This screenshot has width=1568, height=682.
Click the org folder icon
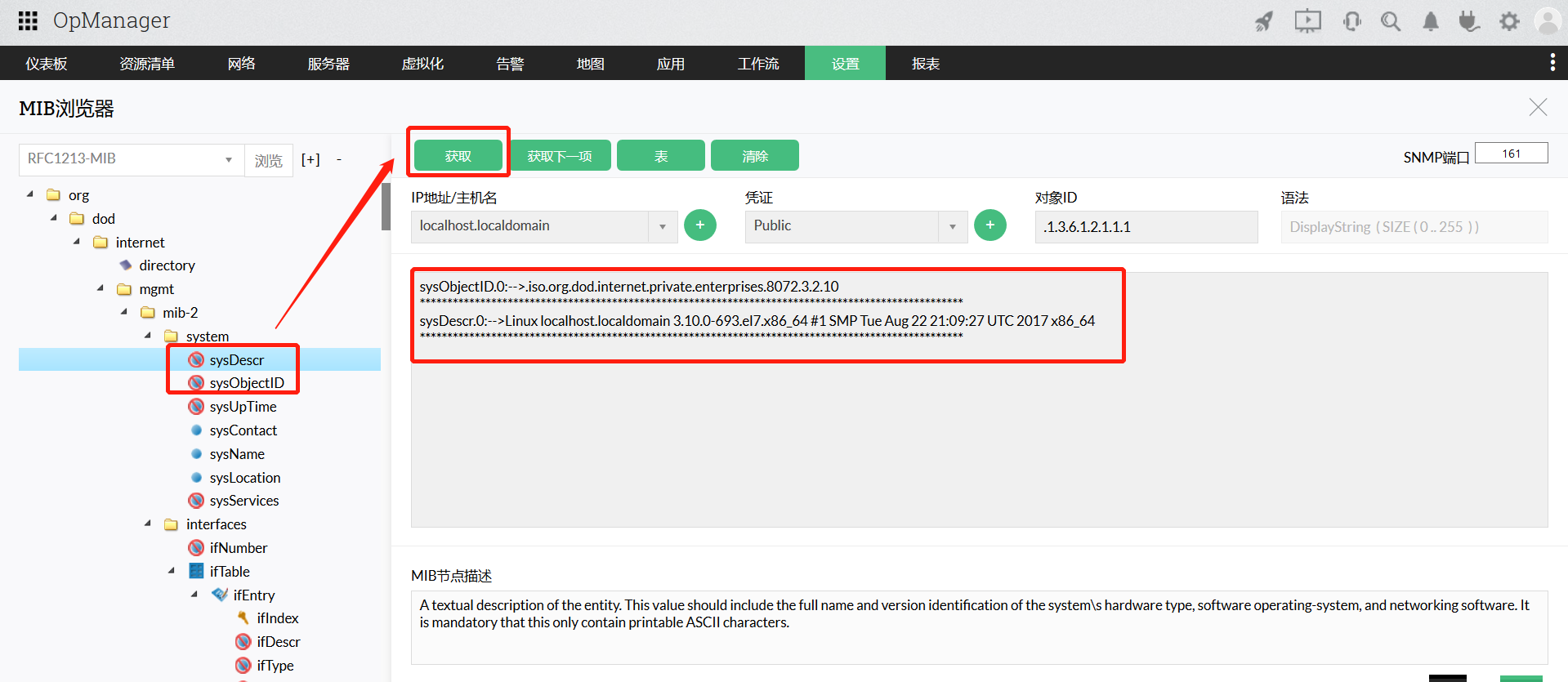click(54, 195)
